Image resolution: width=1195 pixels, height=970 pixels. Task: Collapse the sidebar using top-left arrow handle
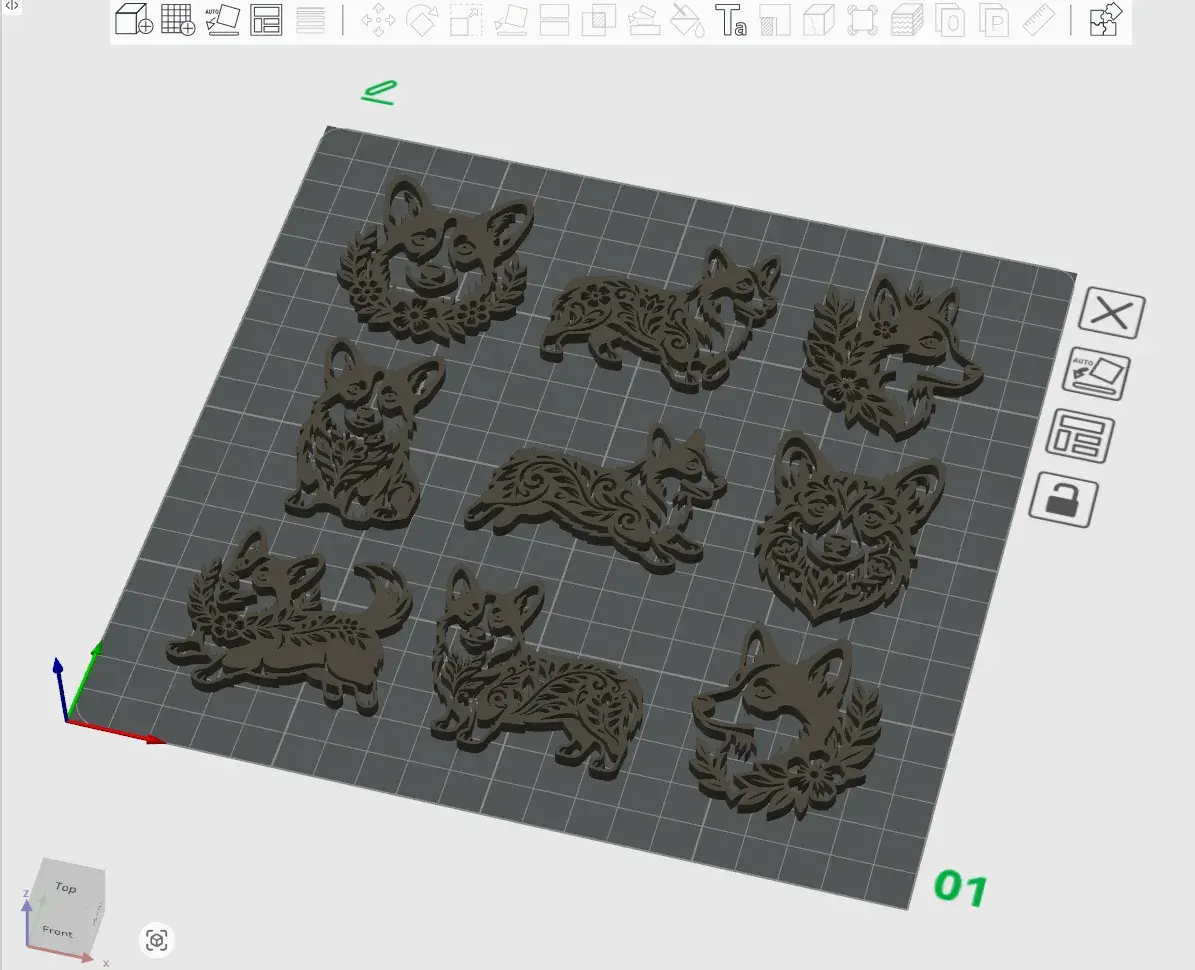point(11,6)
